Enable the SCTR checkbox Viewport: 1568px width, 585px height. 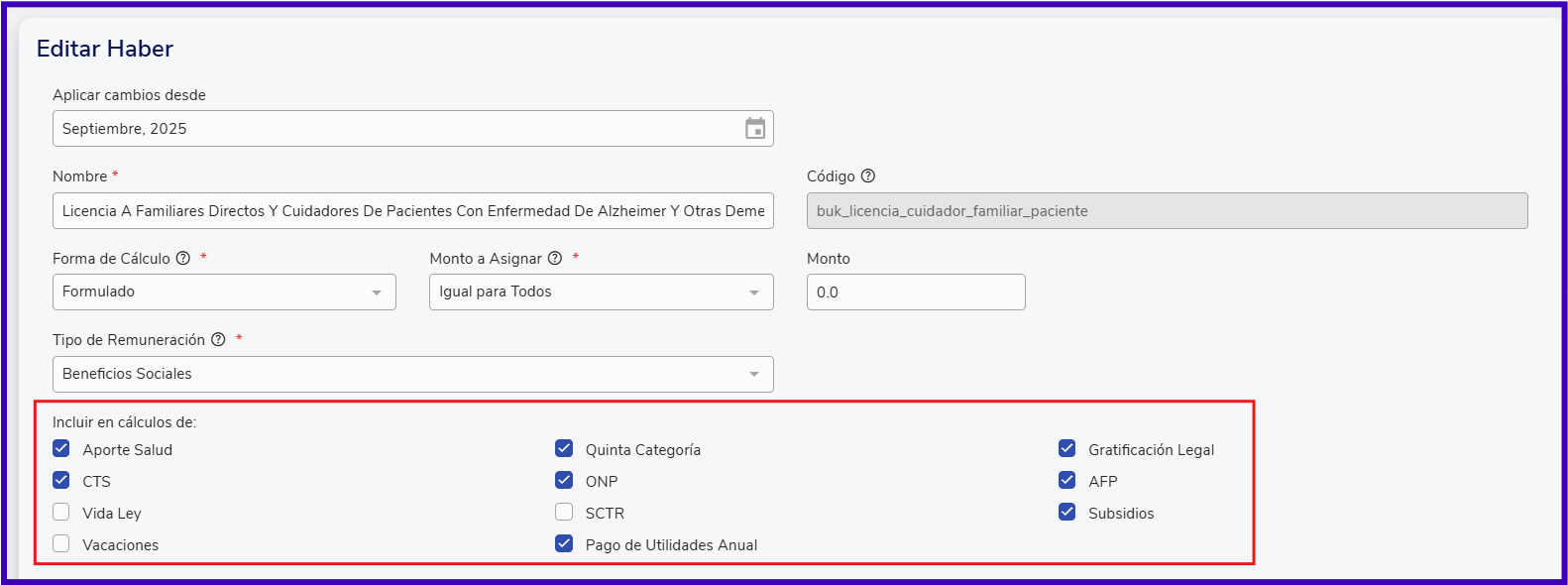pos(564,512)
